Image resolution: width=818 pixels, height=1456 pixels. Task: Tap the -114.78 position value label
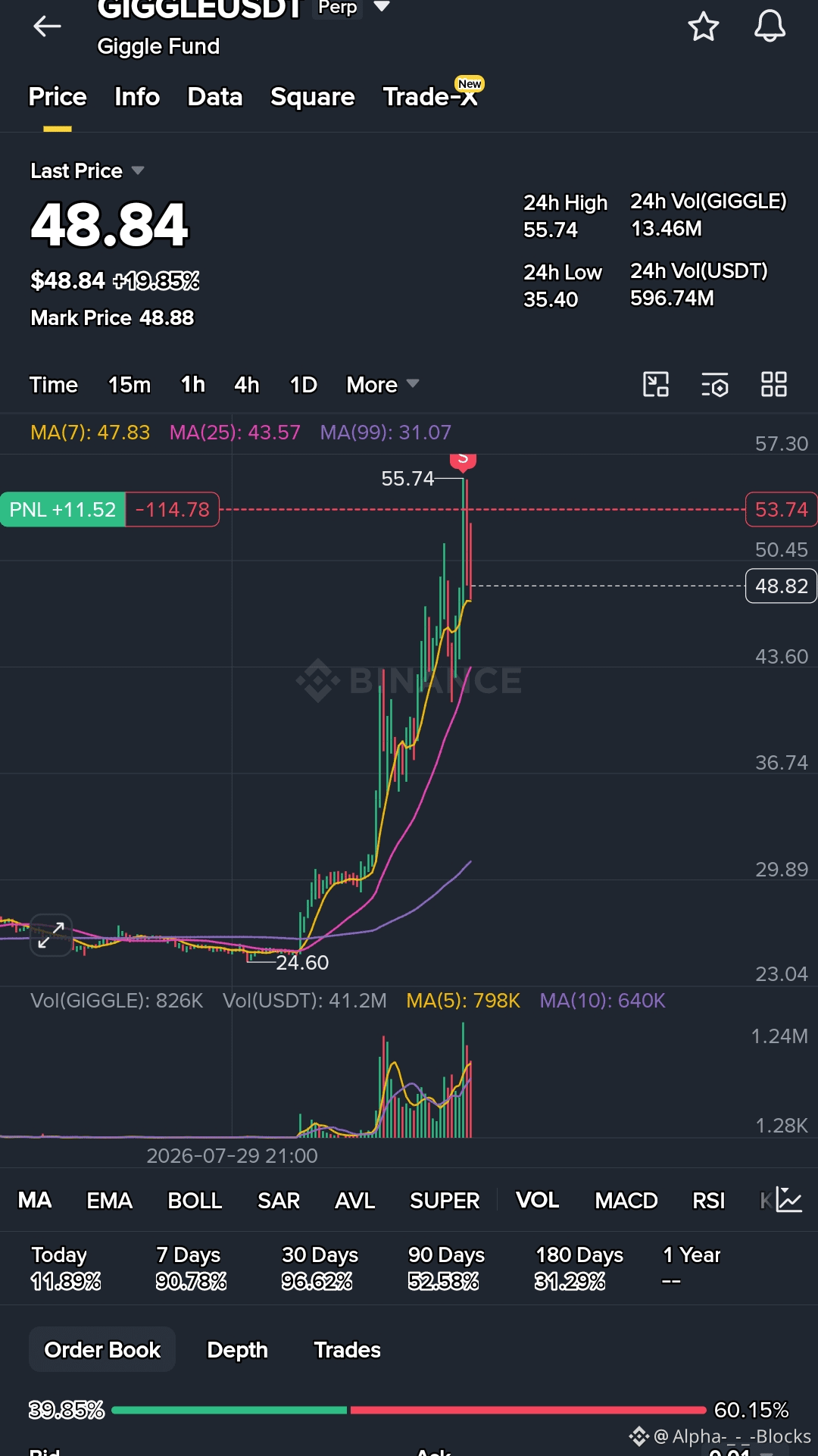173,509
